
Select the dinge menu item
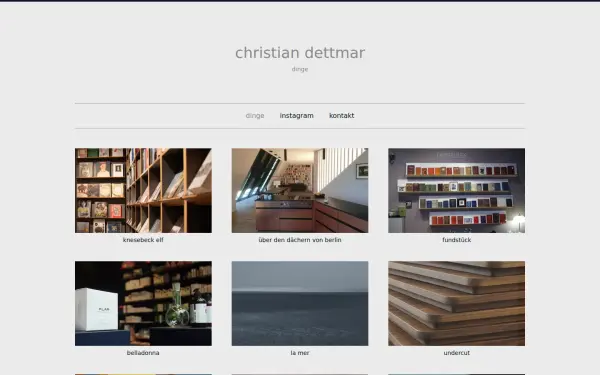pos(255,116)
